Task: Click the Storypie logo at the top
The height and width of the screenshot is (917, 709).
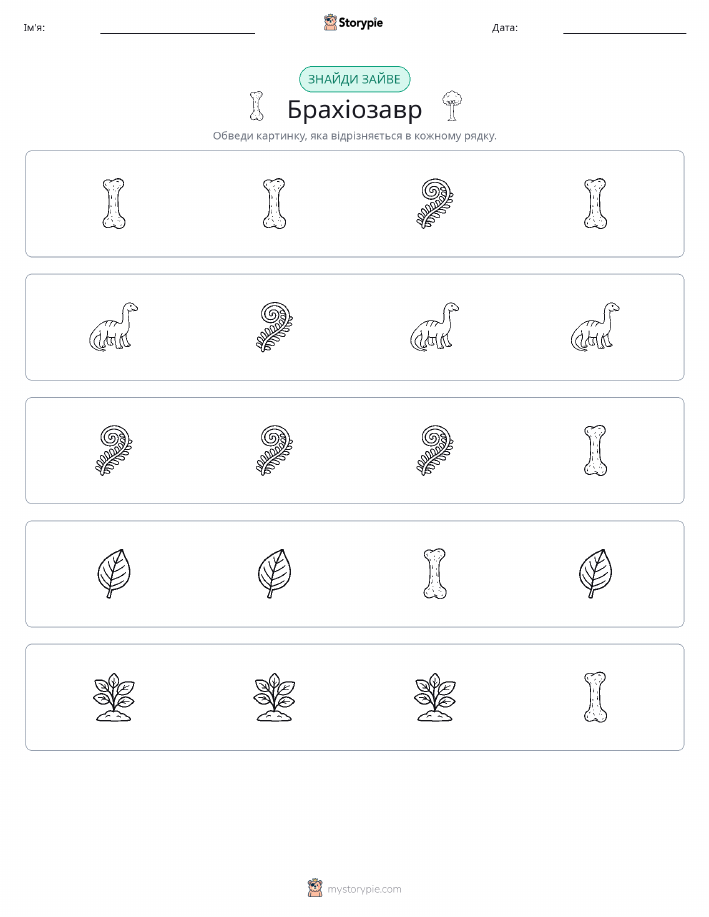Action: coord(353,23)
